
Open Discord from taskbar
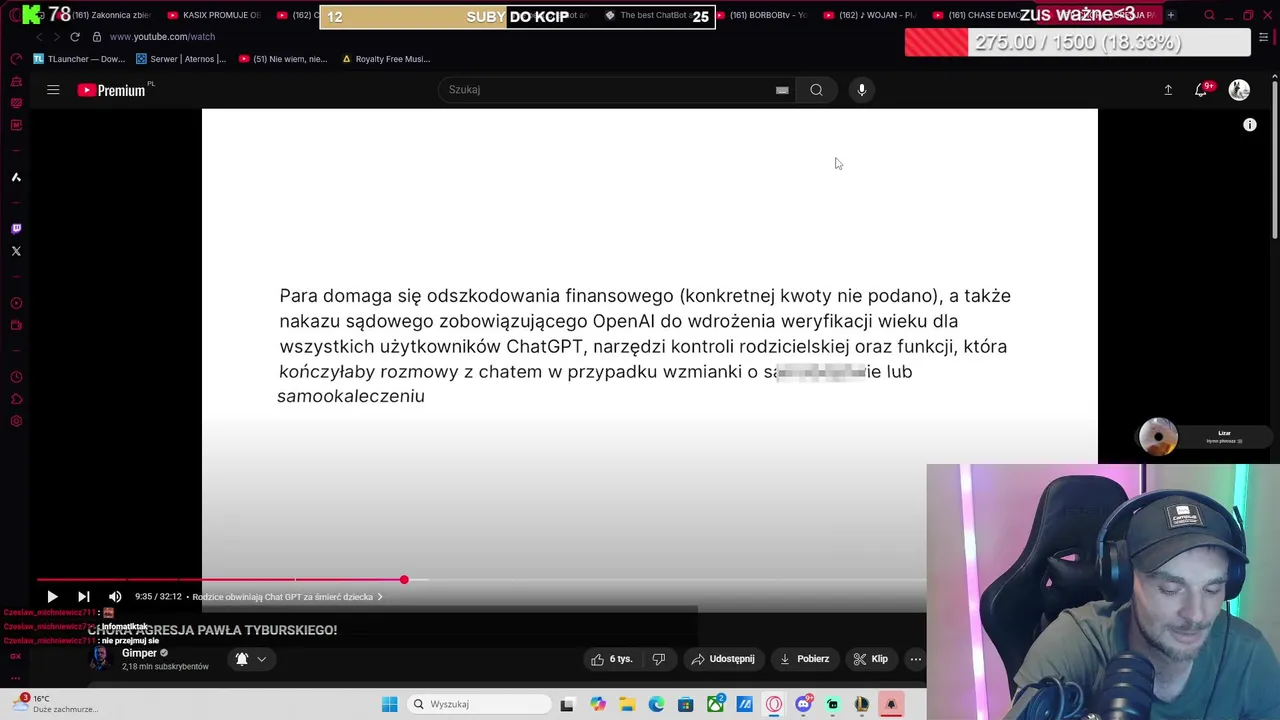point(803,704)
